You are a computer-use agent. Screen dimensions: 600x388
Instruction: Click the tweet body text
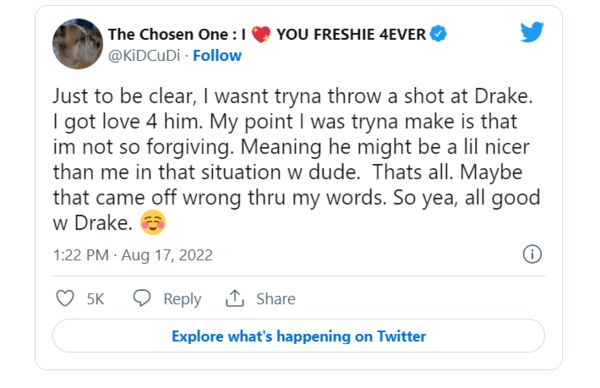point(297,159)
